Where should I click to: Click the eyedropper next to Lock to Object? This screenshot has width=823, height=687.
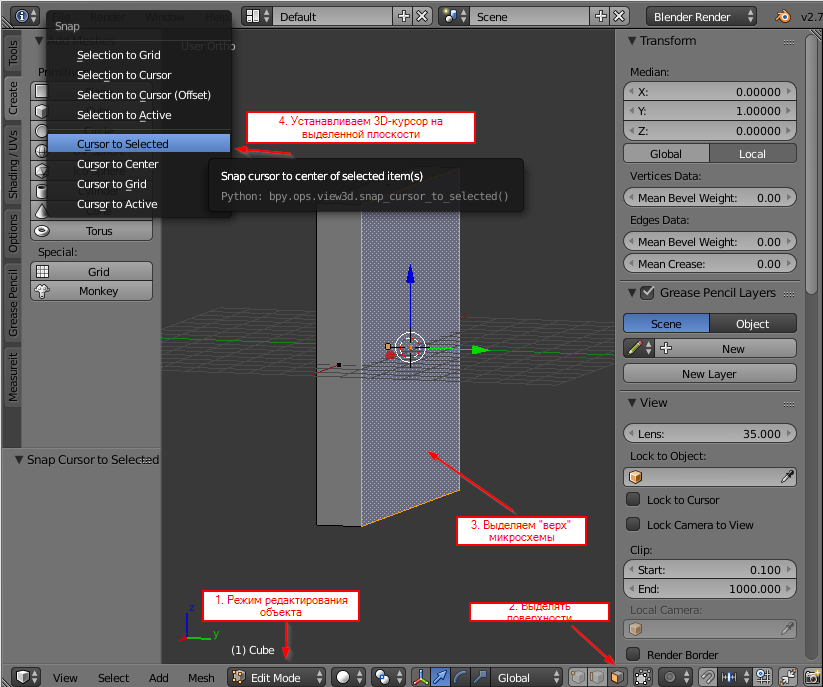(x=785, y=479)
